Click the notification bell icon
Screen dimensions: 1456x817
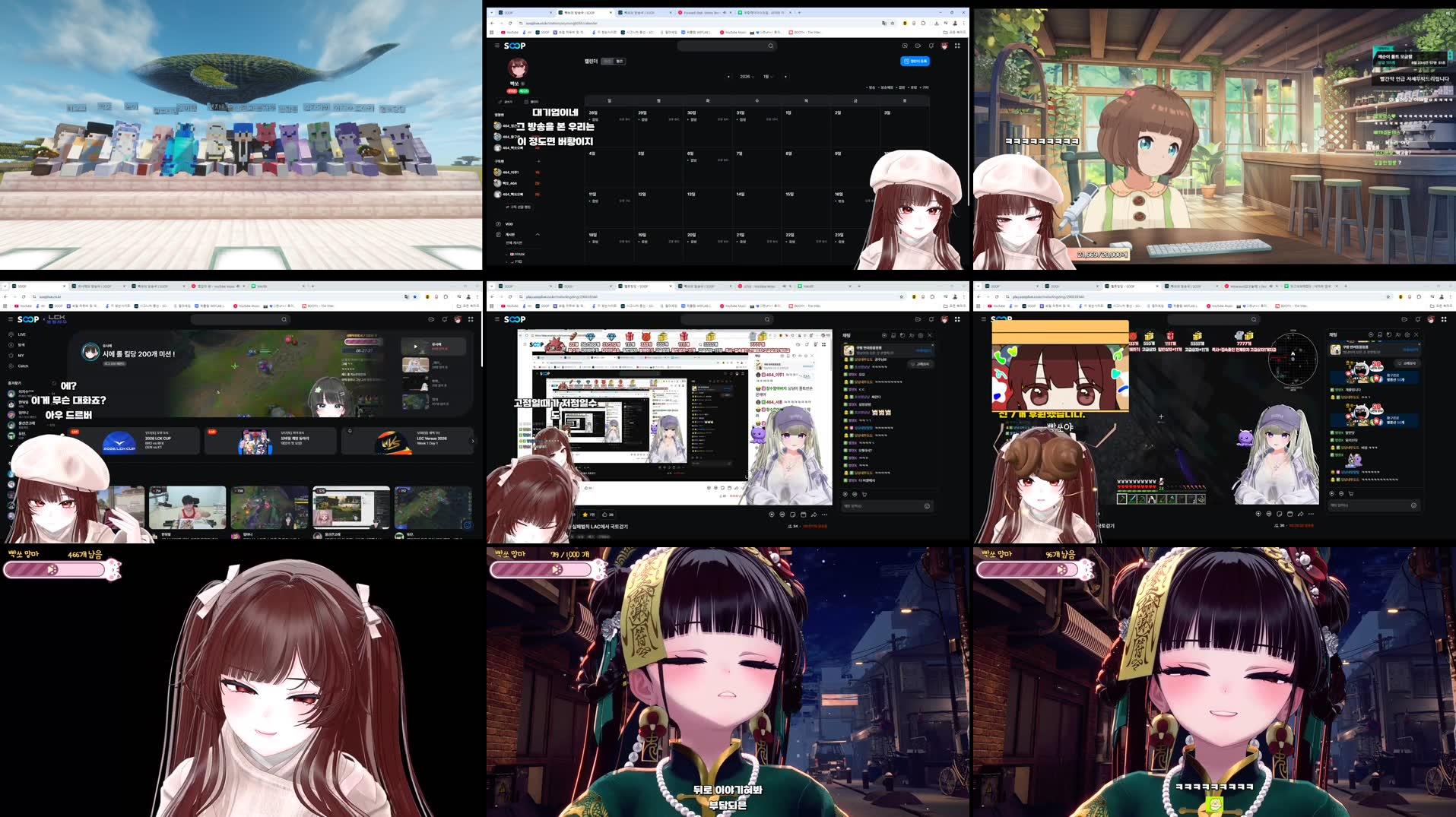click(931, 46)
